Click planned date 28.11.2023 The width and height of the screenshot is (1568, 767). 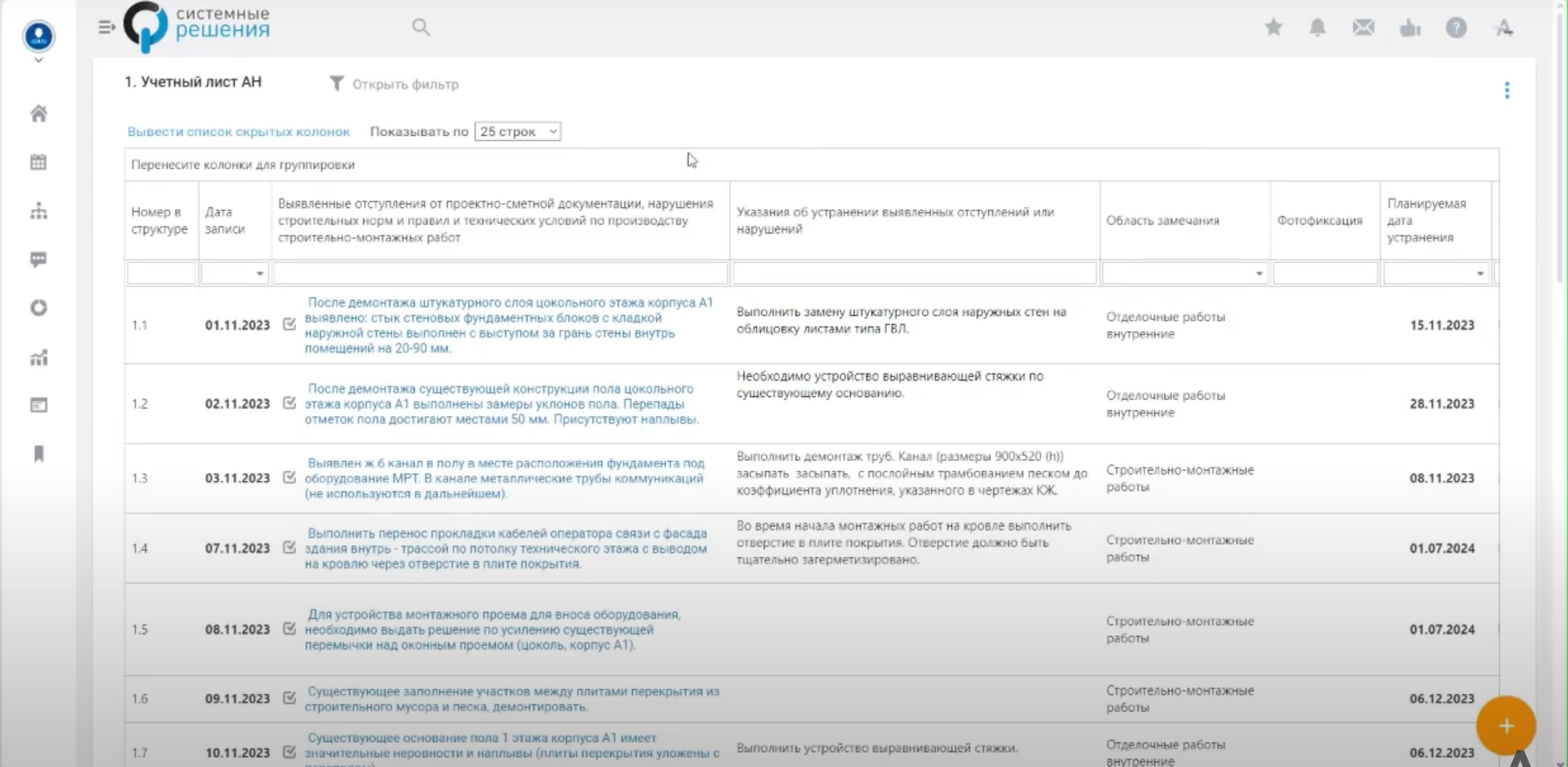tap(1442, 404)
